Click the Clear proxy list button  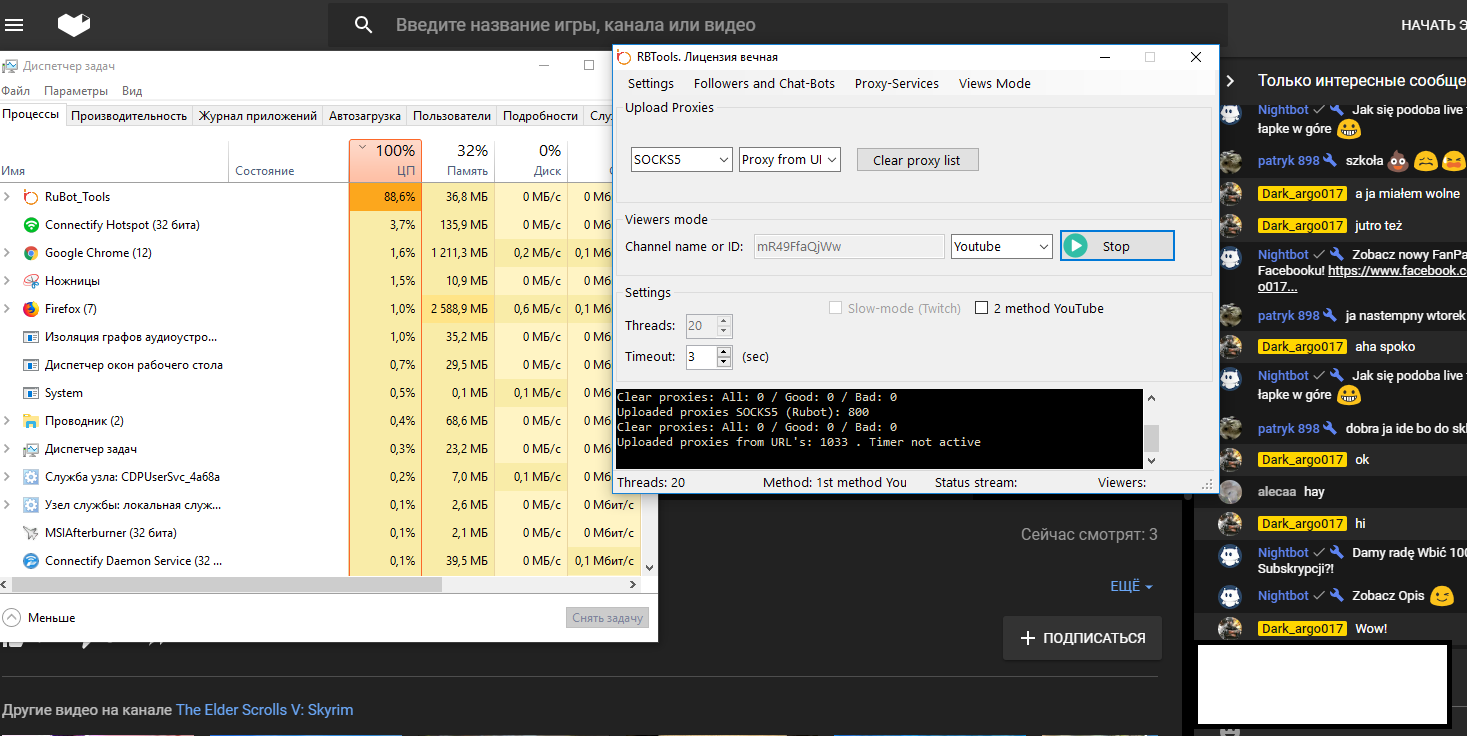click(916, 160)
